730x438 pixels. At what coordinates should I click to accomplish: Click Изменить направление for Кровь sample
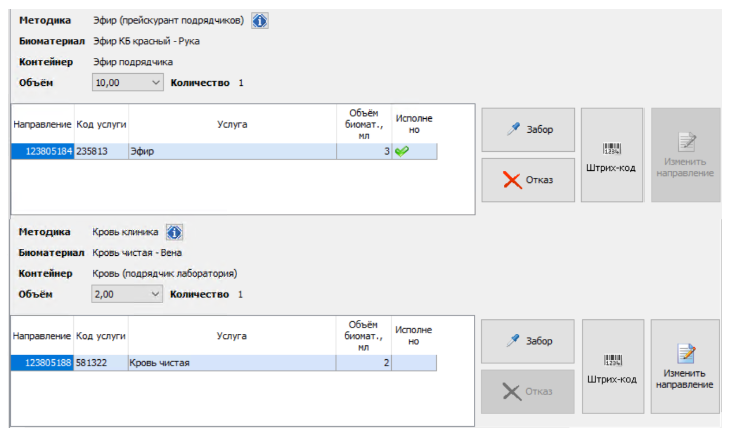pos(685,367)
